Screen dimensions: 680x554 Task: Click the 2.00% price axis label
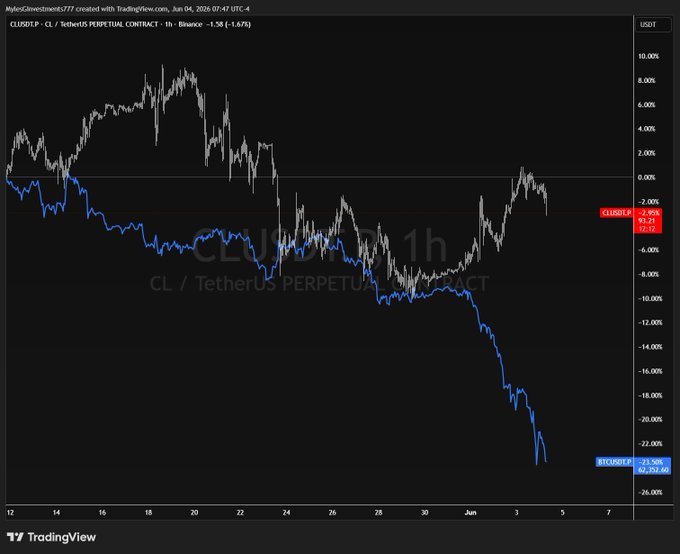click(647, 153)
